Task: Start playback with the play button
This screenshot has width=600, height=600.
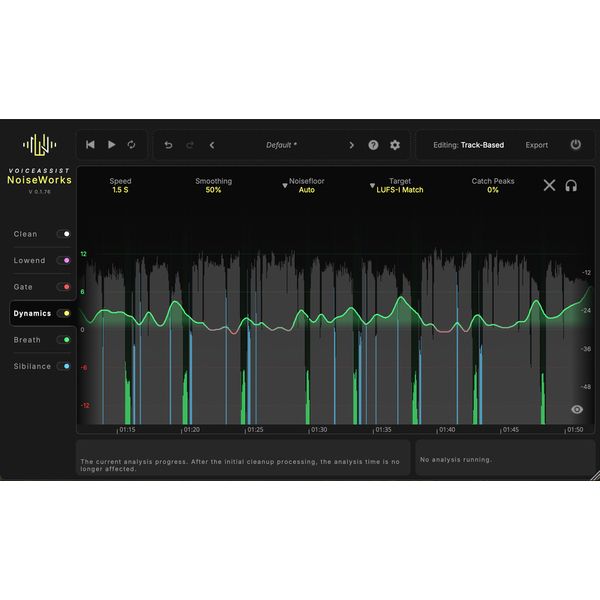Action: 111,145
